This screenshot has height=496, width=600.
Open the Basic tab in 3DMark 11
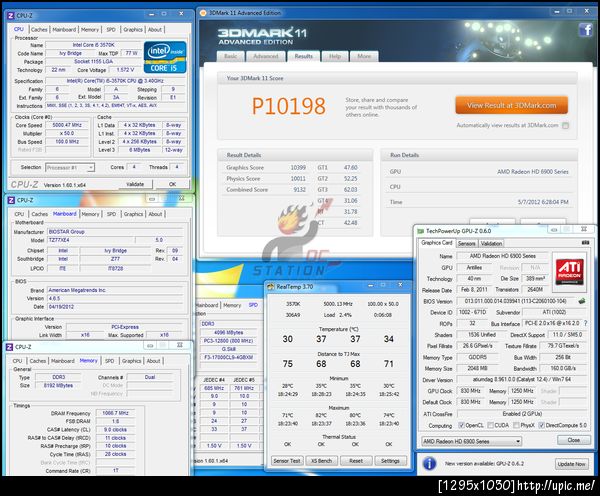pyautogui.click(x=230, y=56)
